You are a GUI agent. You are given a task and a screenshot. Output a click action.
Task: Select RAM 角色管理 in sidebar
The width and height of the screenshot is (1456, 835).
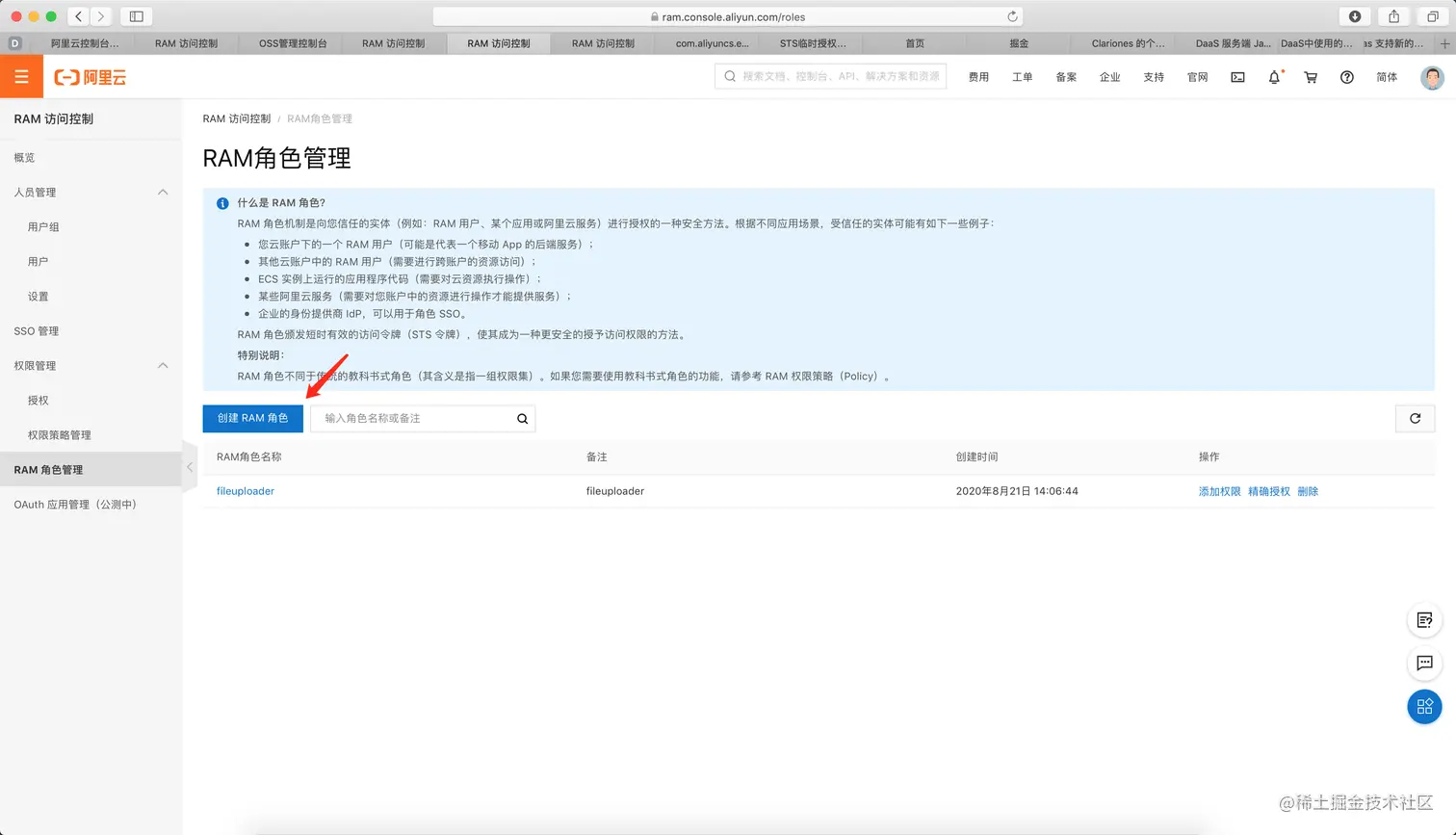tap(91, 469)
